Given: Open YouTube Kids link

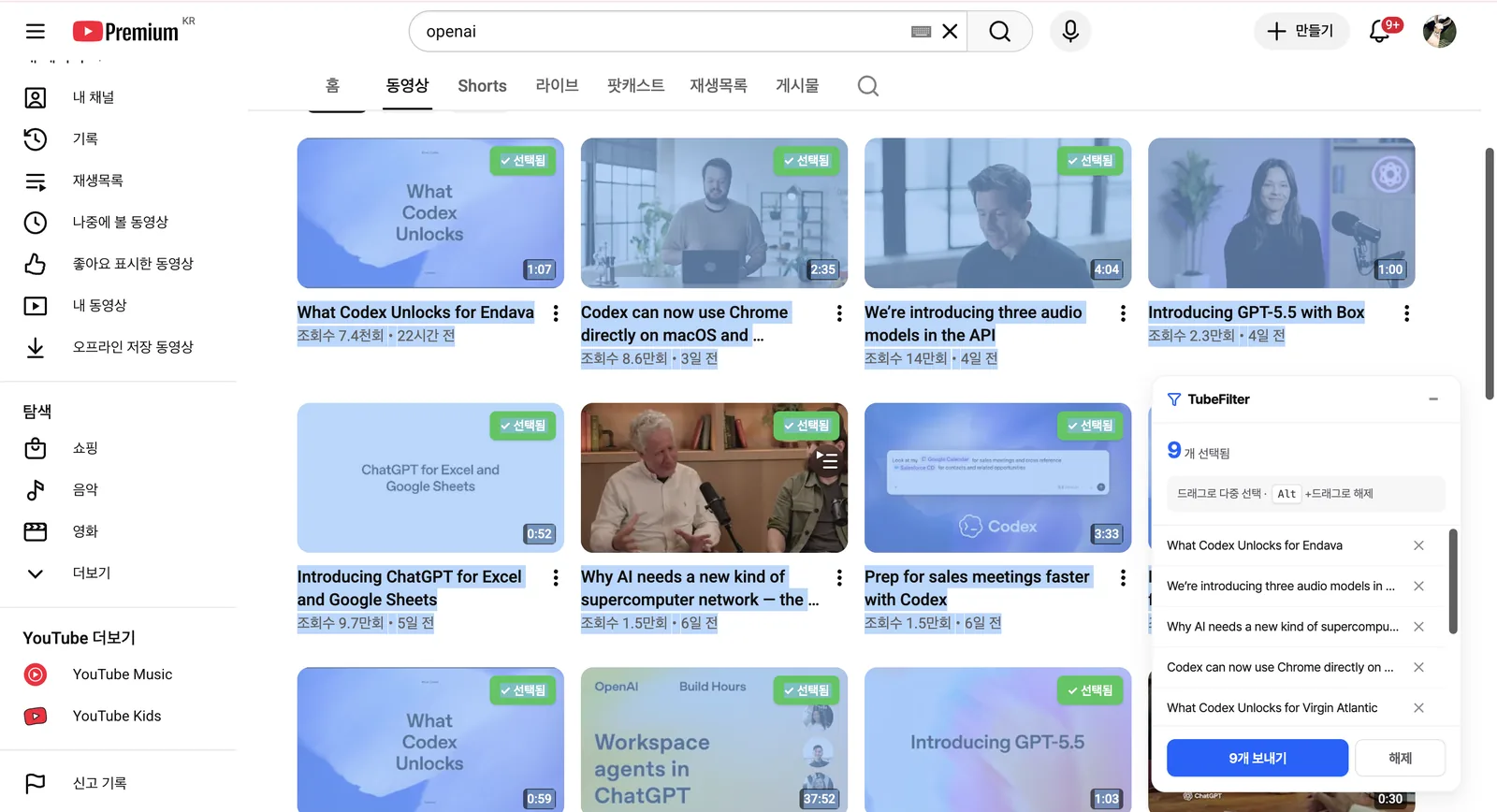Looking at the screenshot, I should click(118, 716).
